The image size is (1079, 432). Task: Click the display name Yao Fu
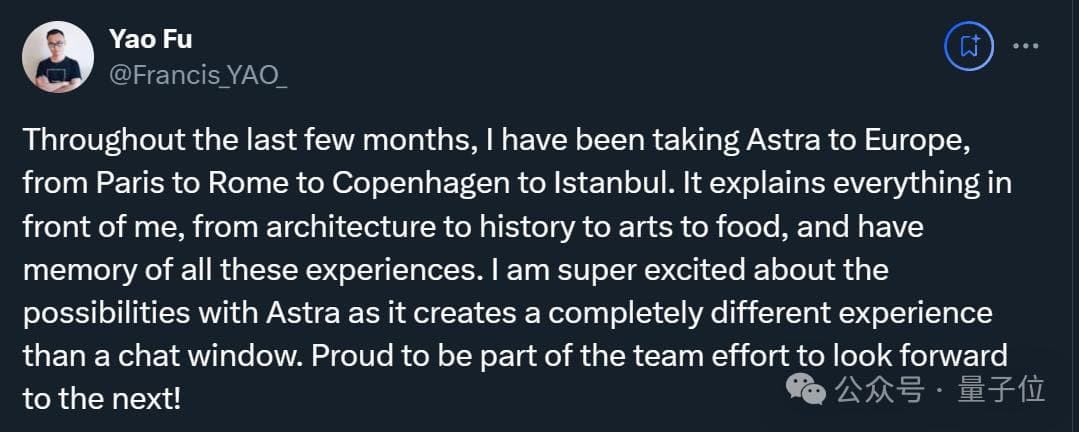pos(150,41)
